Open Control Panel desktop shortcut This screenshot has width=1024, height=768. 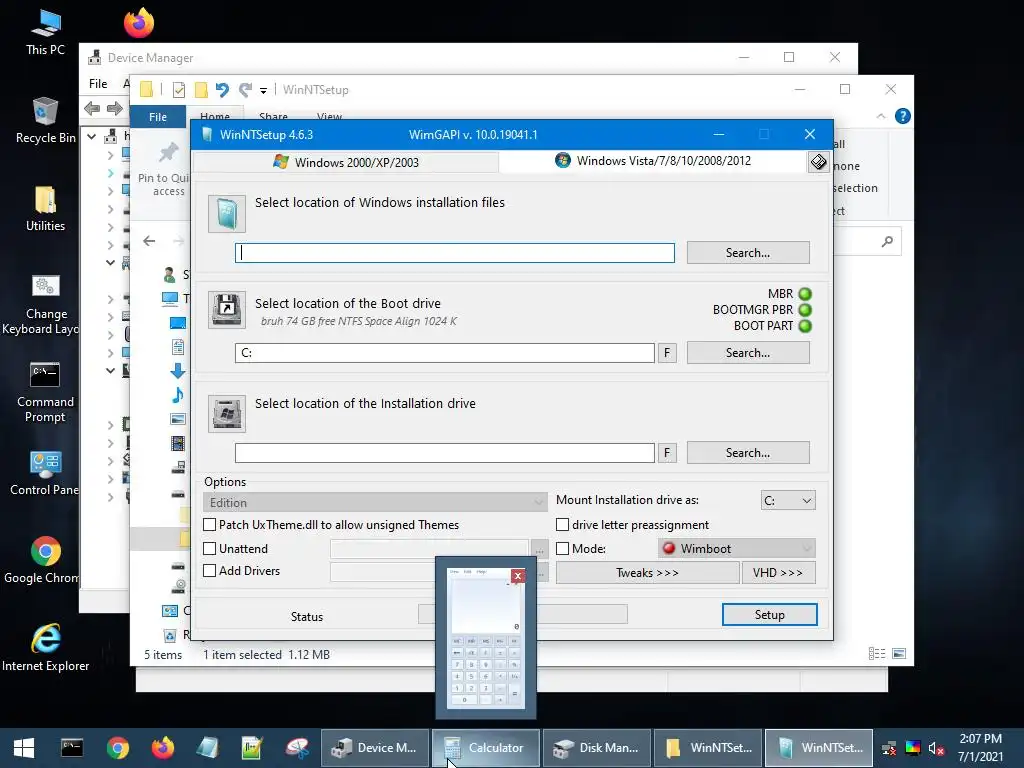click(x=45, y=472)
